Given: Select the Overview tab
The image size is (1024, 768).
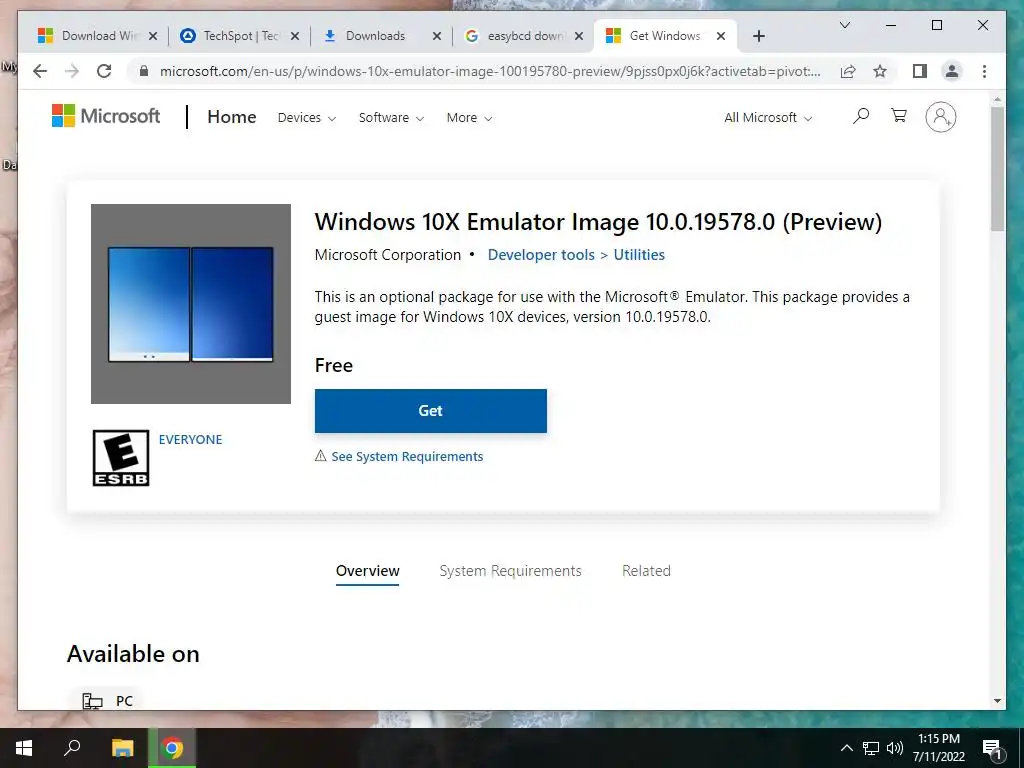Looking at the screenshot, I should click(368, 571).
